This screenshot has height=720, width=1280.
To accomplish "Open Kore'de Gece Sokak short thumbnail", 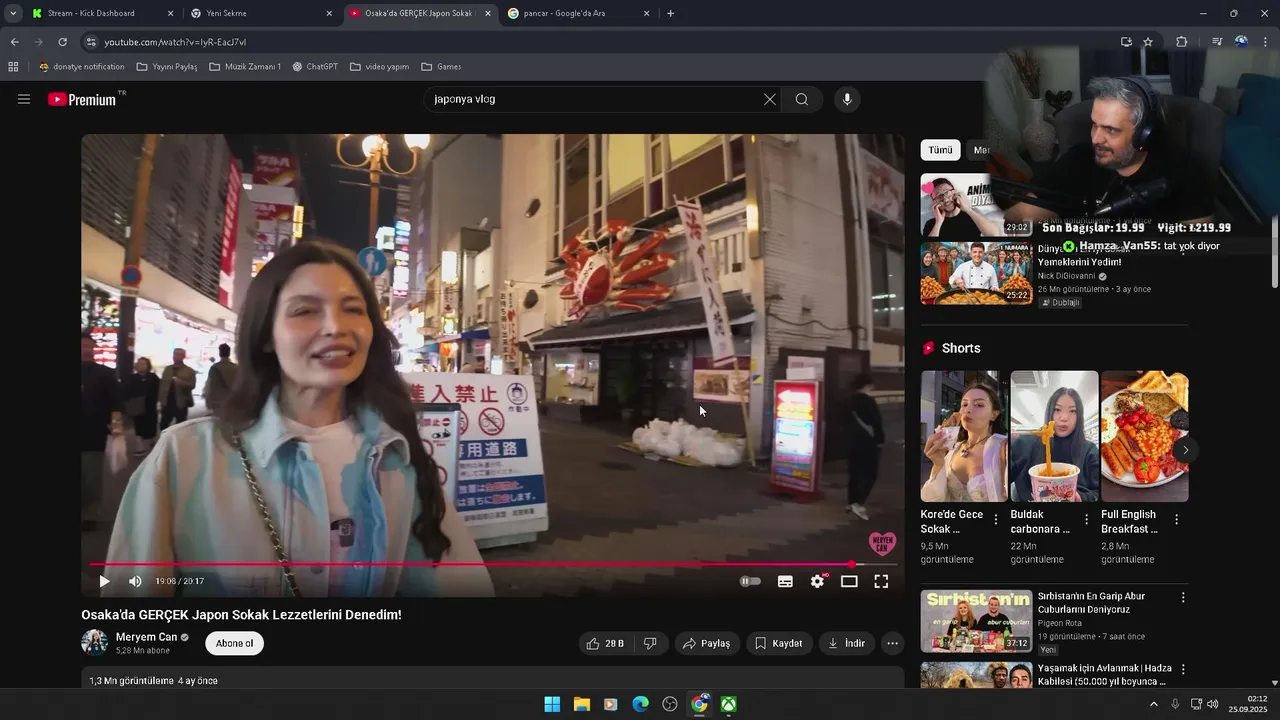I will [964, 436].
